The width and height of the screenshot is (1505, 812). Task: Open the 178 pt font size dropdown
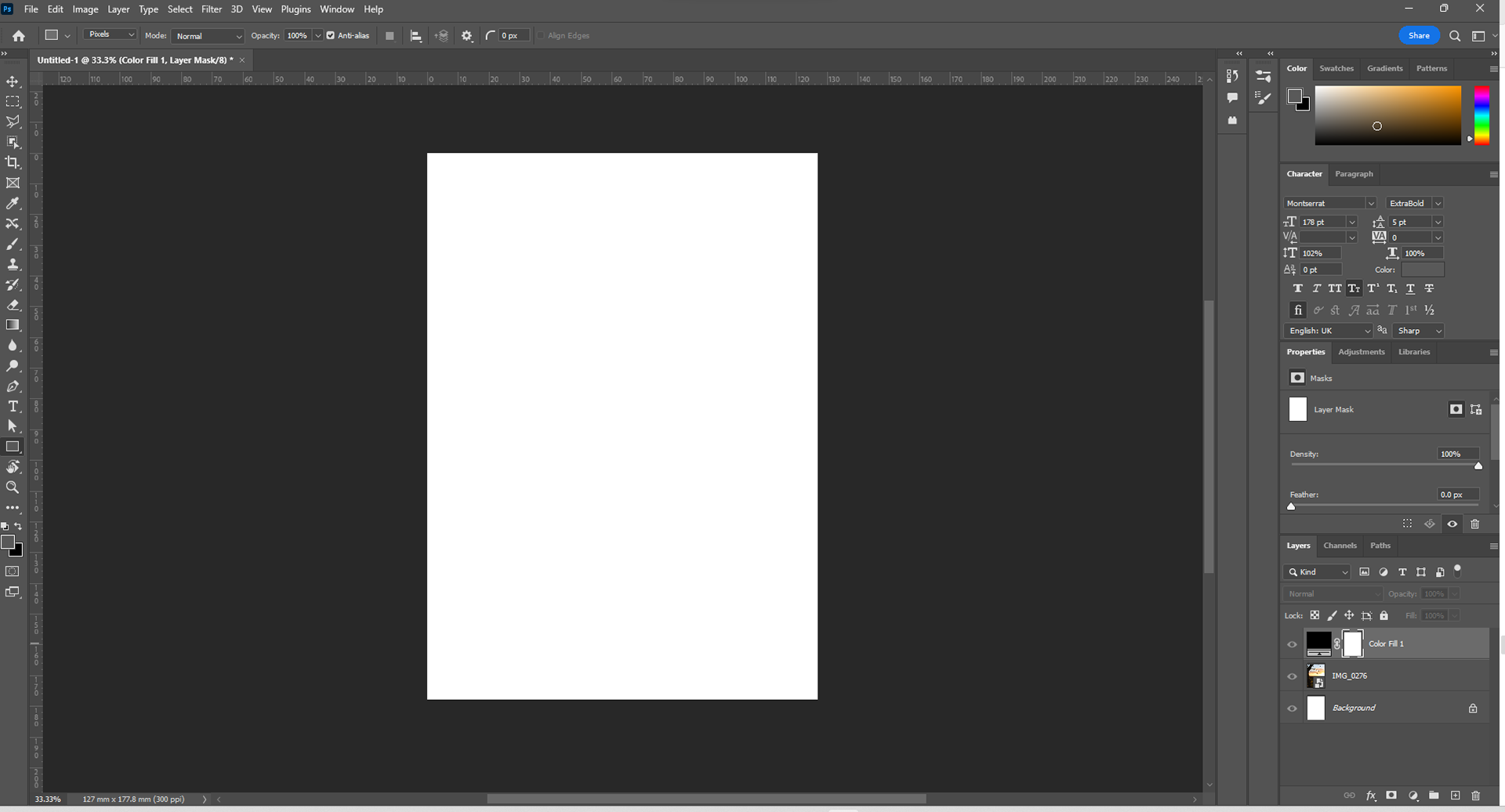pyautogui.click(x=1352, y=223)
